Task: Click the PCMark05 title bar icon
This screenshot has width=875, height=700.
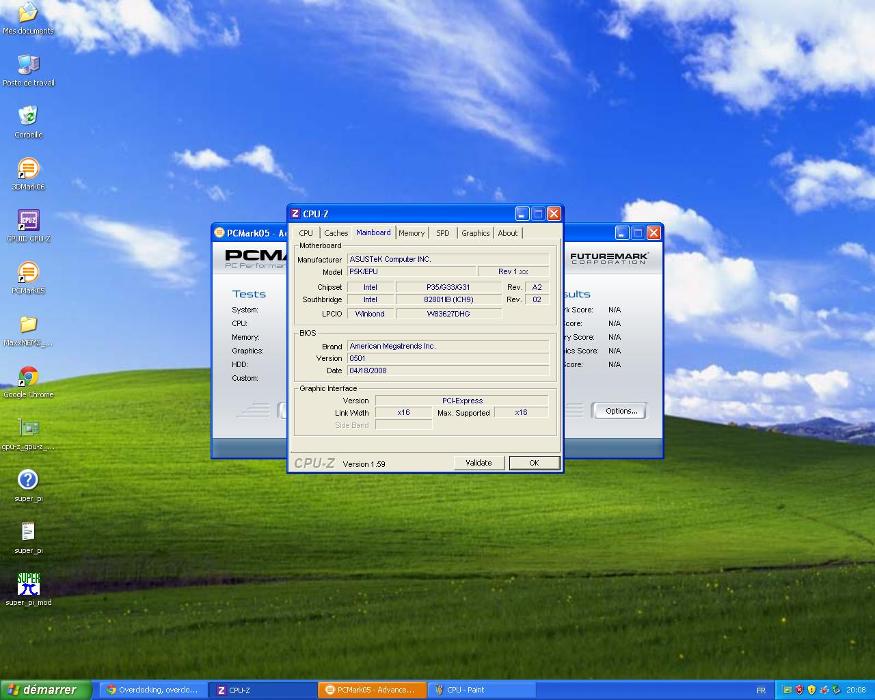Action: (219, 233)
